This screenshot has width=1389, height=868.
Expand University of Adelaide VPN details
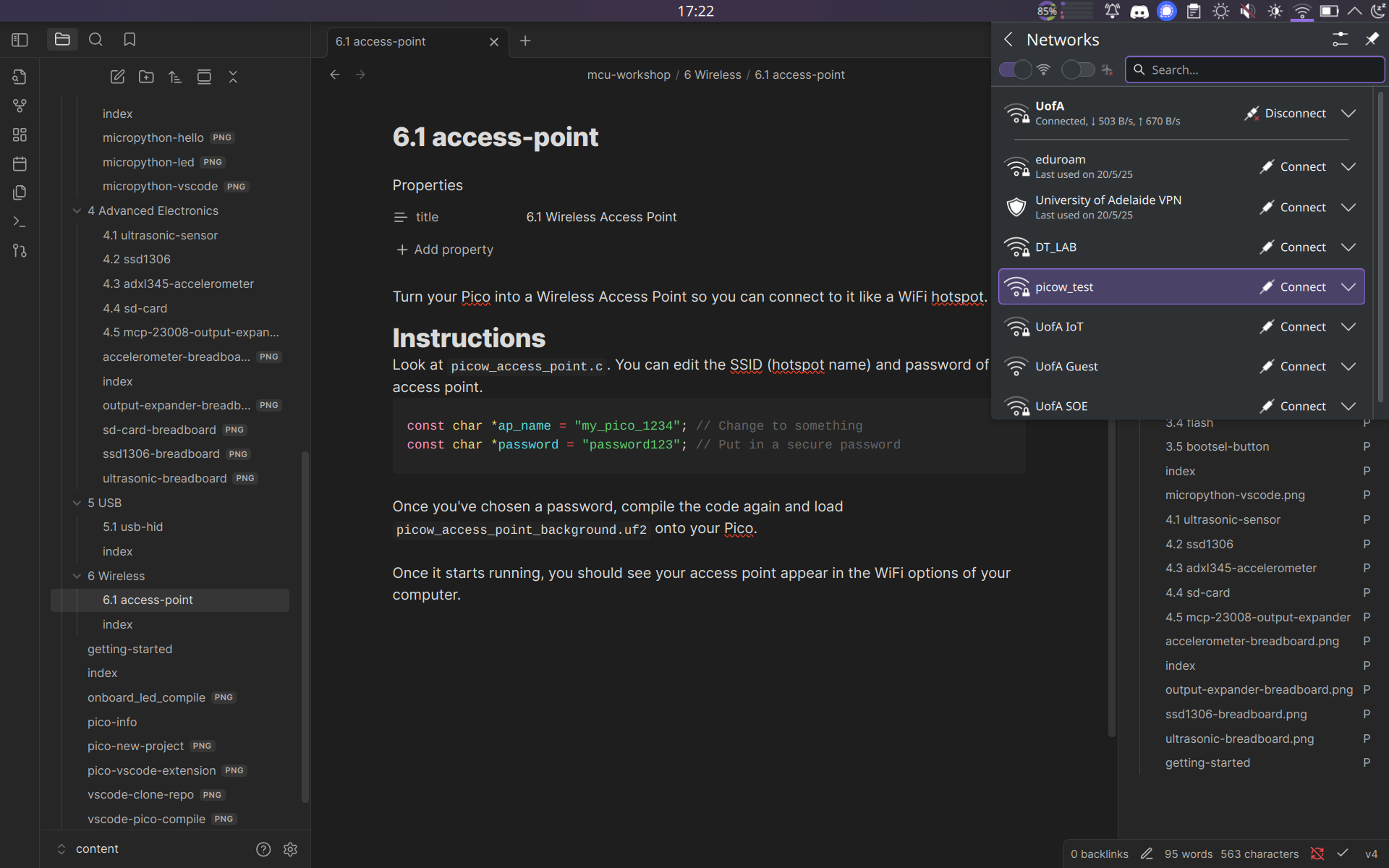click(x=1348, y=208)
